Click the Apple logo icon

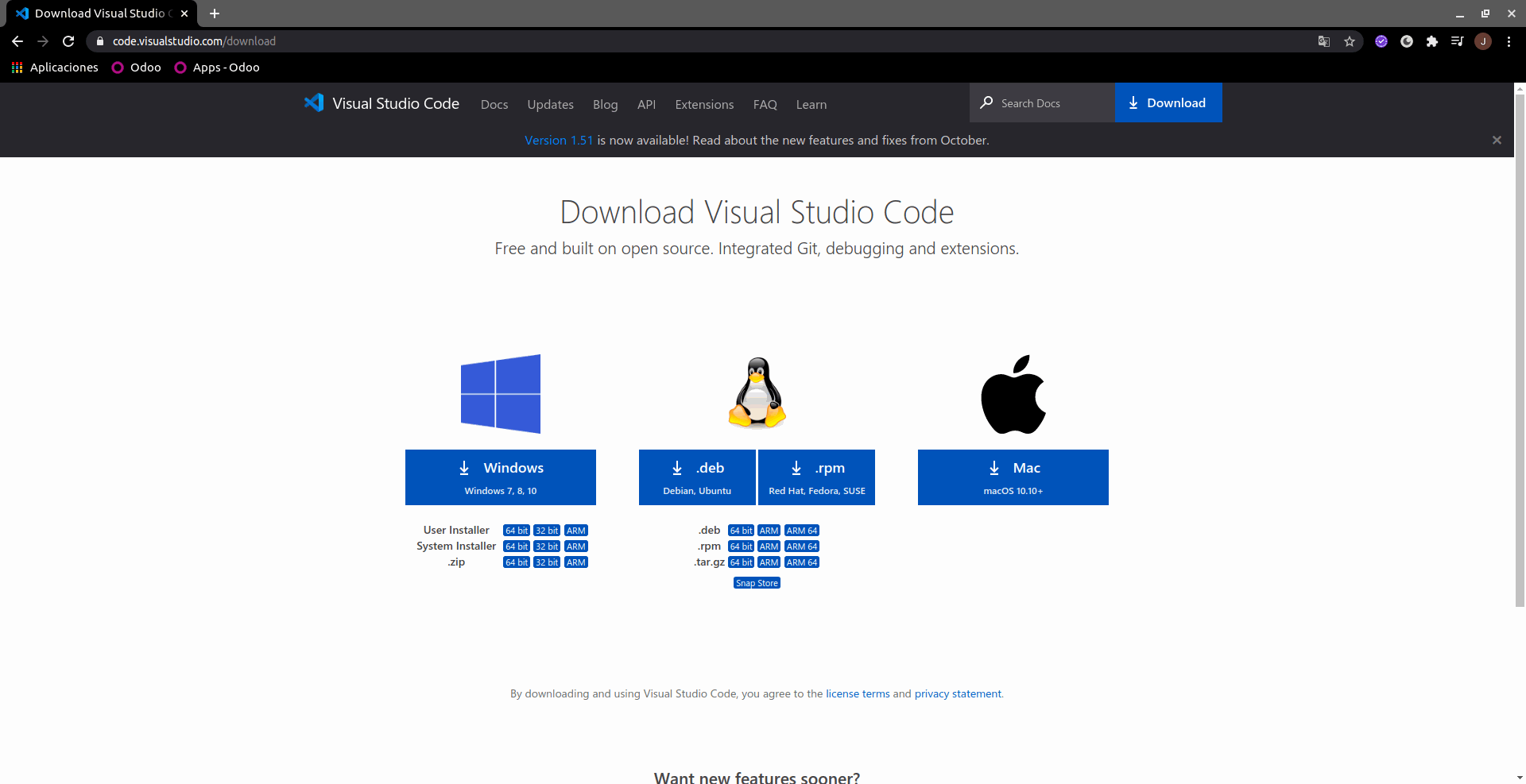click(1013, 394)
